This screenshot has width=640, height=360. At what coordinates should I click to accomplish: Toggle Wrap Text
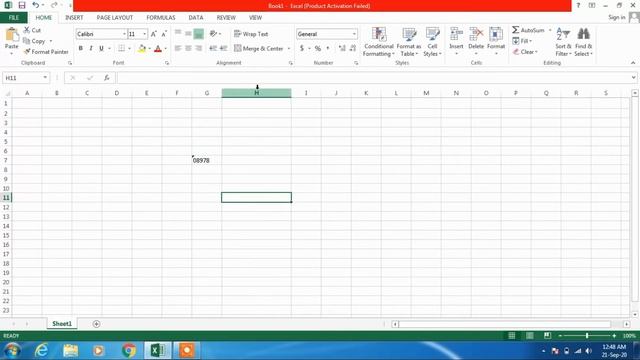point(251,34)
